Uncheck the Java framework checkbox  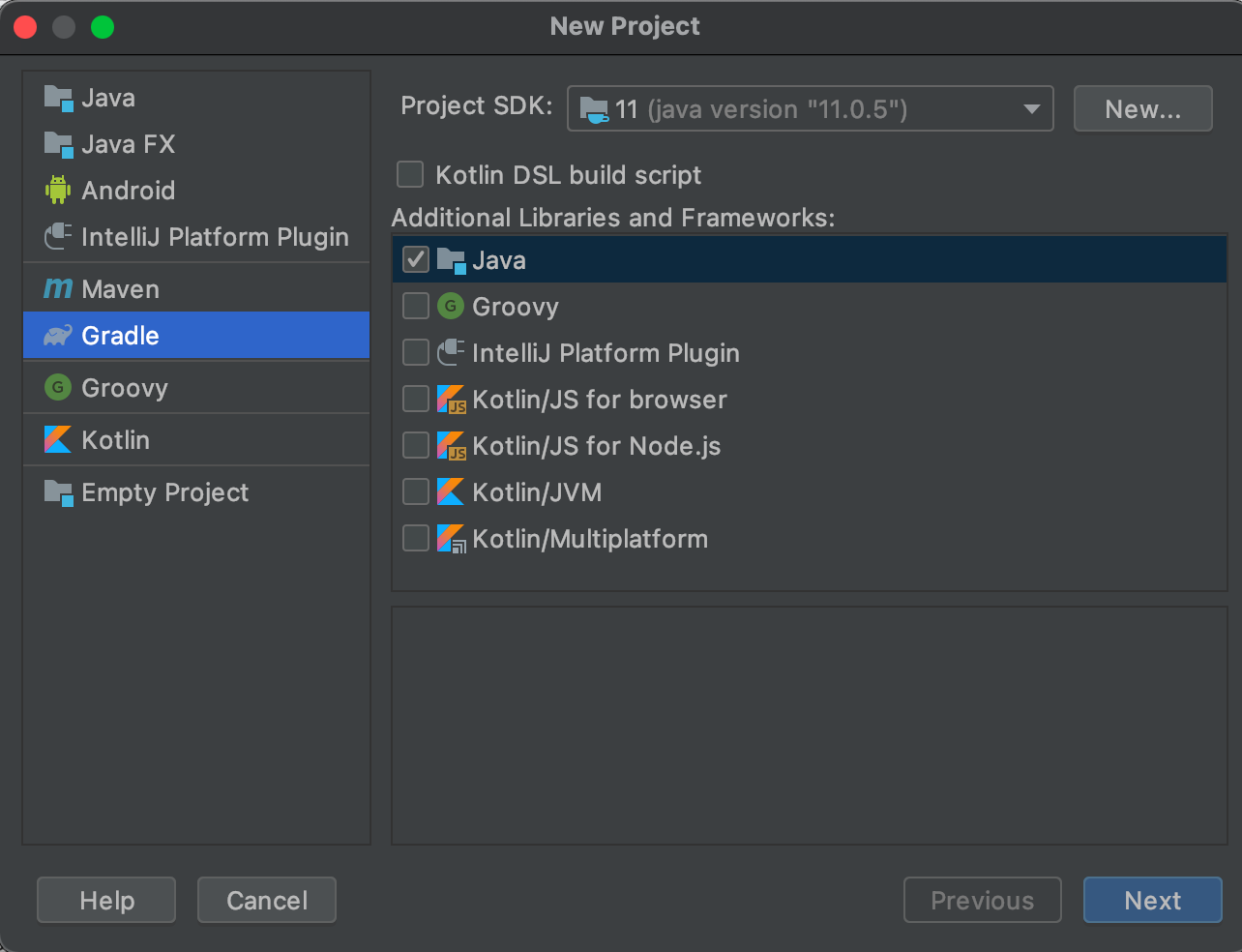pyautogui.click(x=416, y=259)
